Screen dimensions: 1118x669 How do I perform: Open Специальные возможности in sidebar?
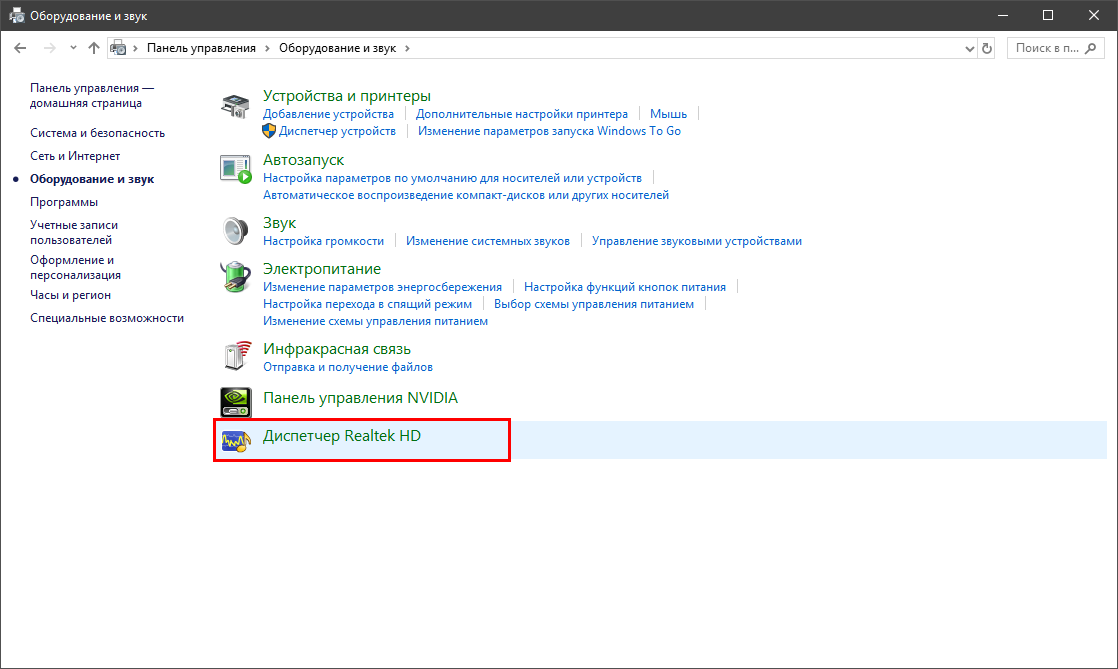click(107, 318)
